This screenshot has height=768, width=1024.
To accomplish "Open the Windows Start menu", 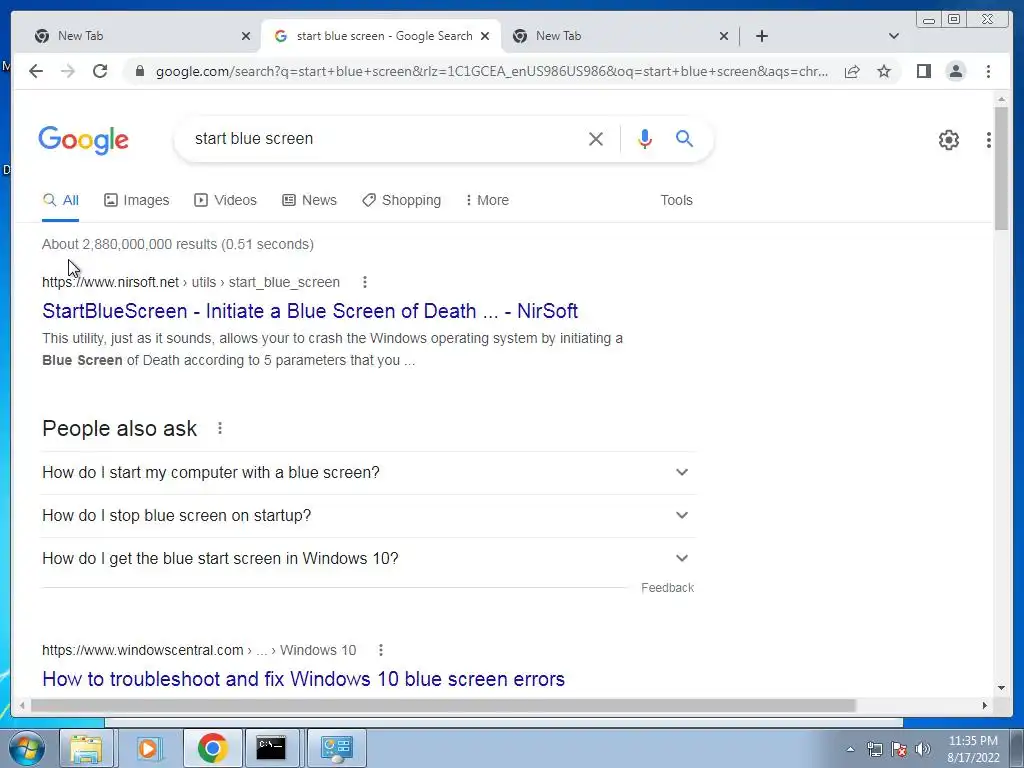I will coord(26,748).
